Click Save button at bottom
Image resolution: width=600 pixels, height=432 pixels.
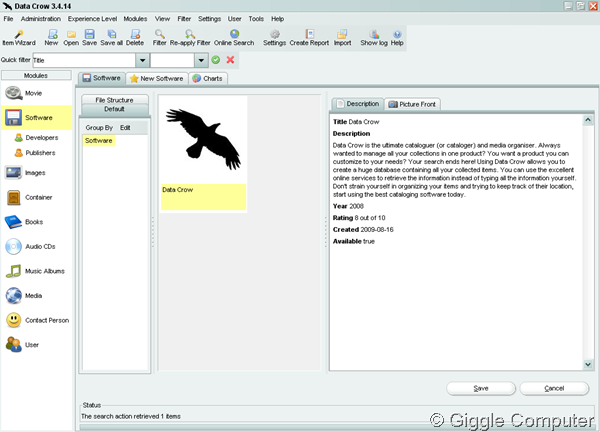(481, 388)
